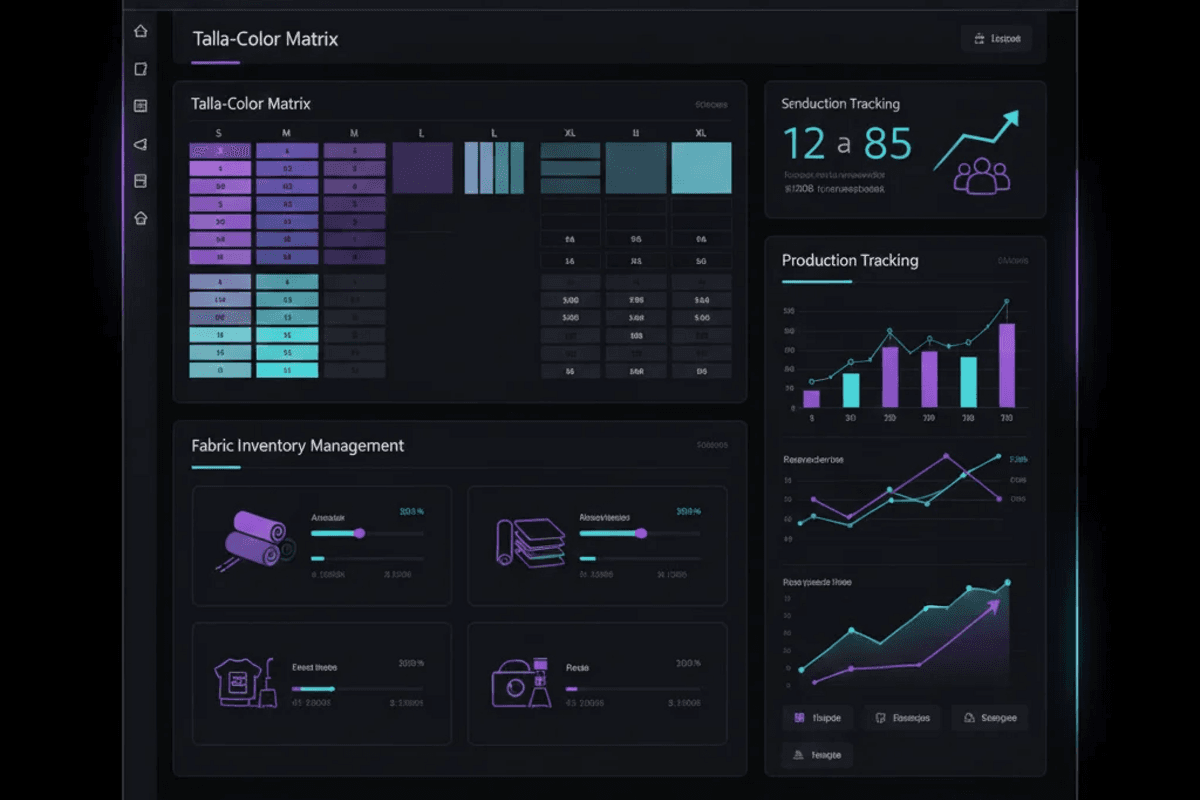Select the triangular cone icon in the sidebar

(140, 144)
